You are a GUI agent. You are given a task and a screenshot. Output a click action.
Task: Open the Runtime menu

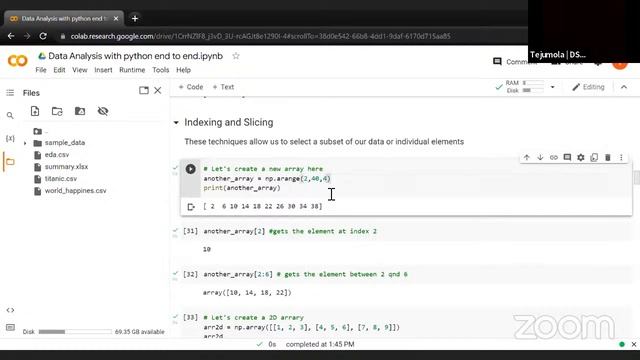pyautogui.click(x=132, y=70)
